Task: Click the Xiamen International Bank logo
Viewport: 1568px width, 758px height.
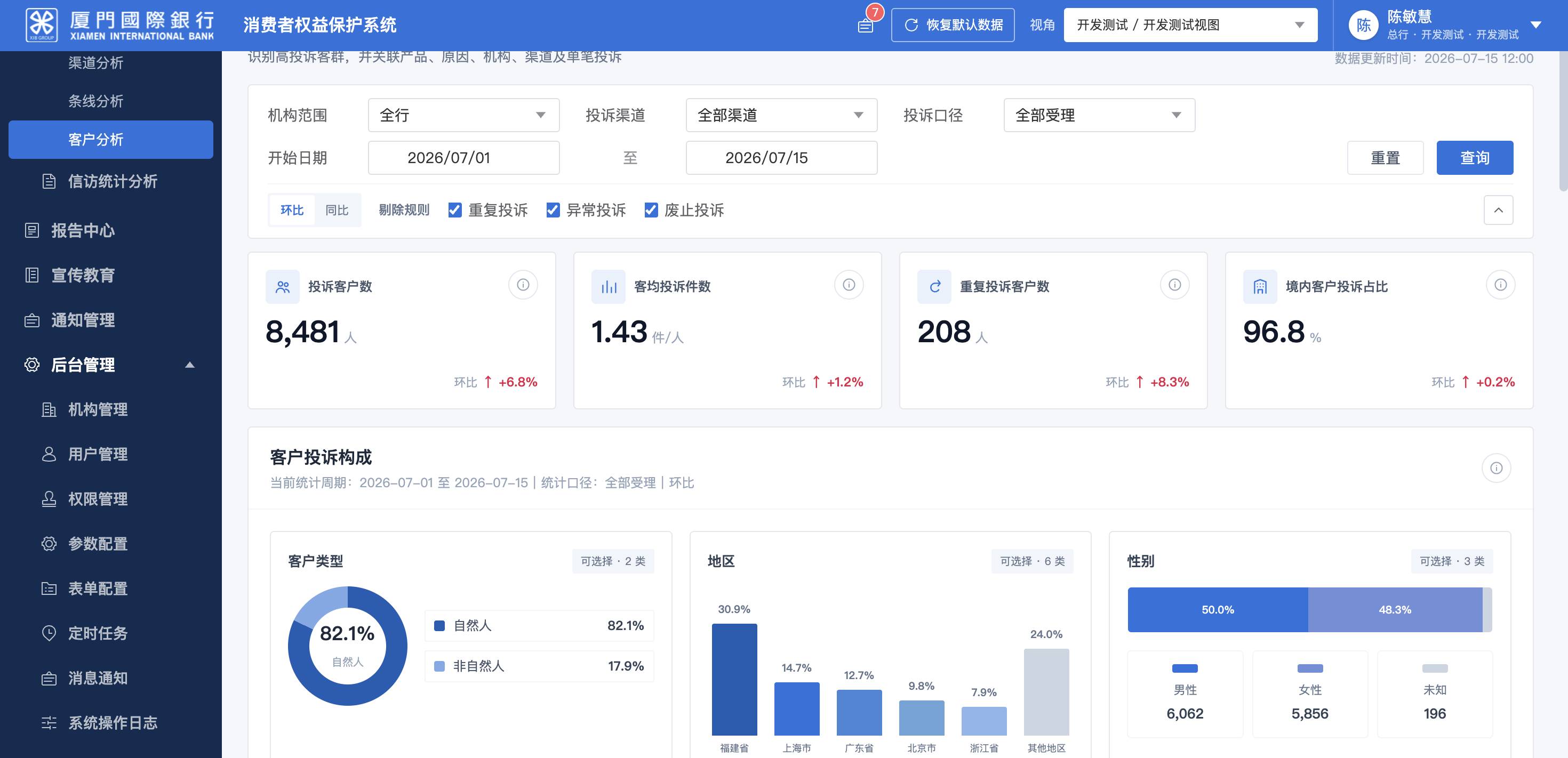Action: pos(120,25)
